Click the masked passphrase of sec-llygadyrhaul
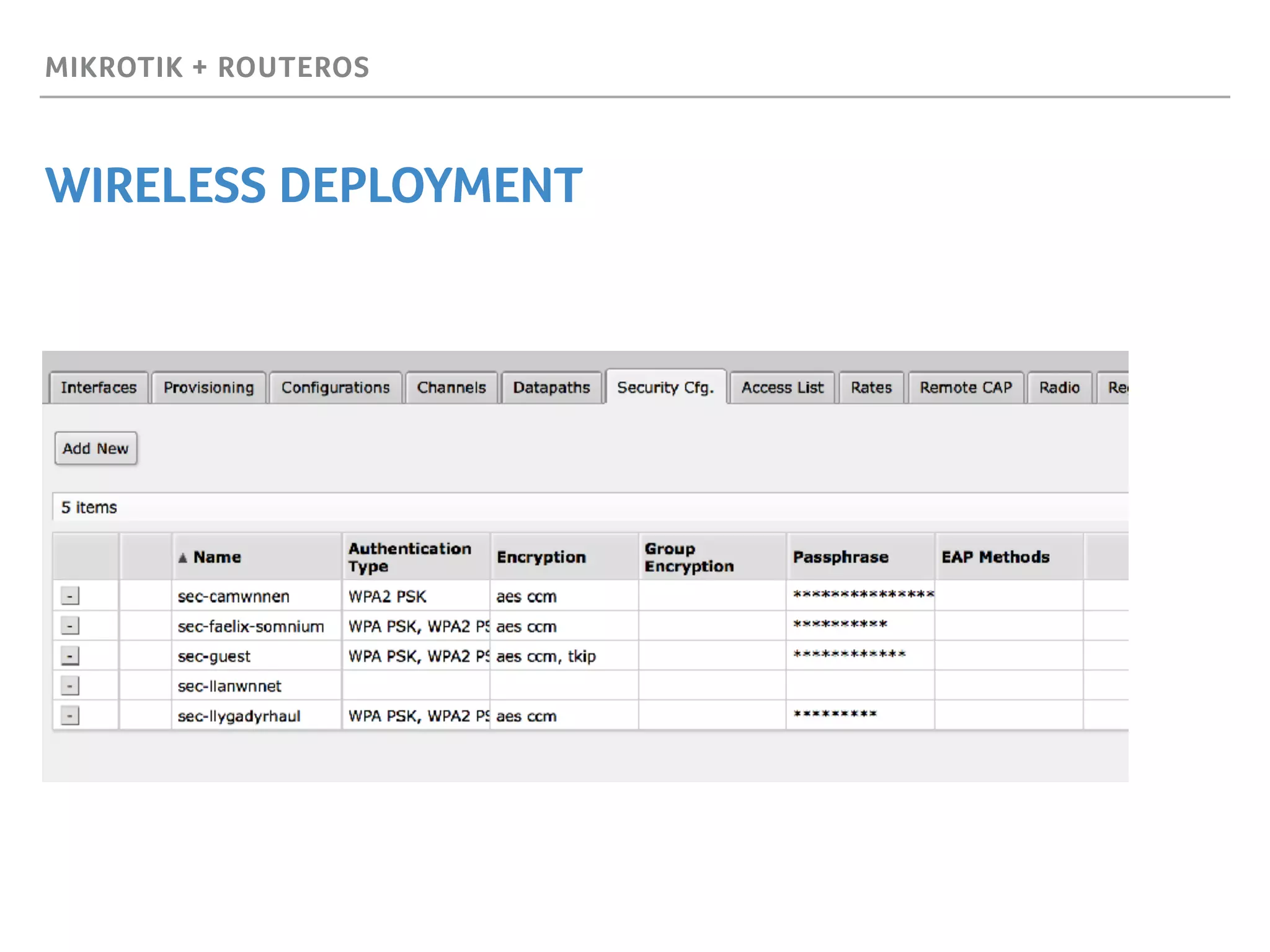The height and width of the screenshot is (952, 1270). (x=835, y=714)
